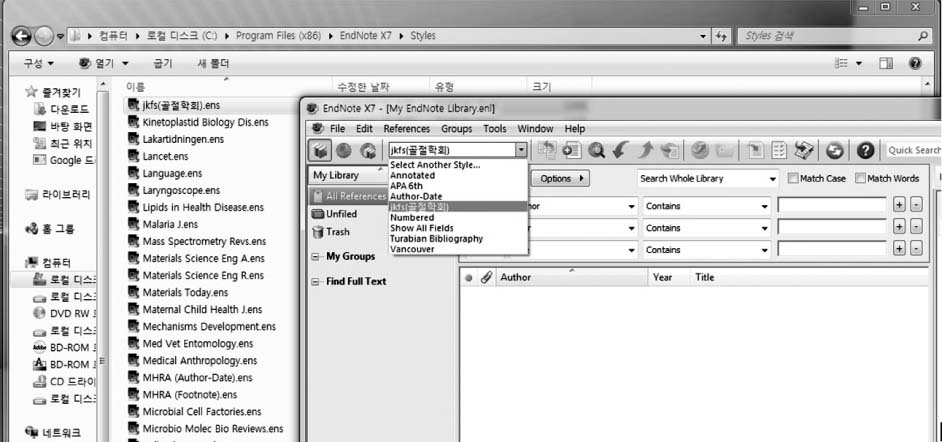The image size is (942, 442).
Task: Open the Window menu
Action: tap(535, 129)
